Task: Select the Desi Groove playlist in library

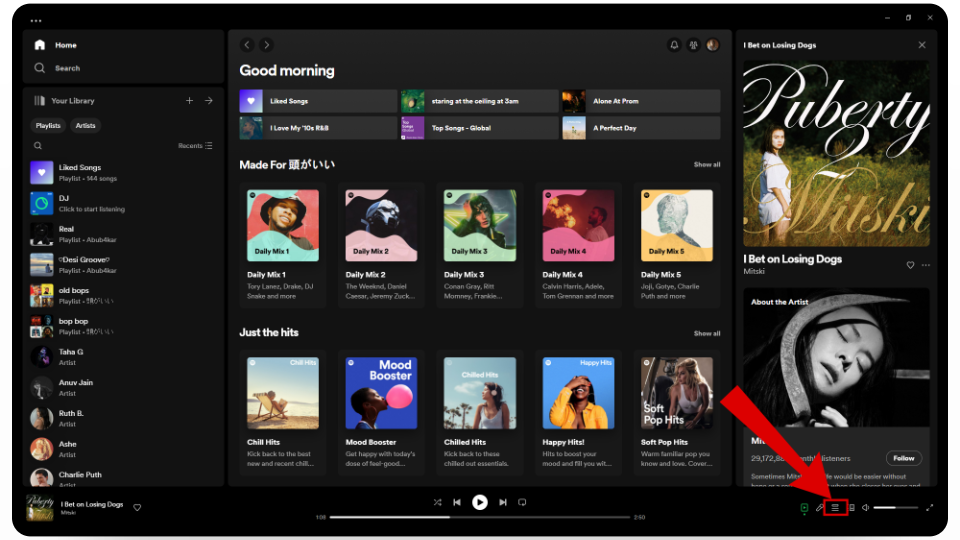Action: (122, 264)
